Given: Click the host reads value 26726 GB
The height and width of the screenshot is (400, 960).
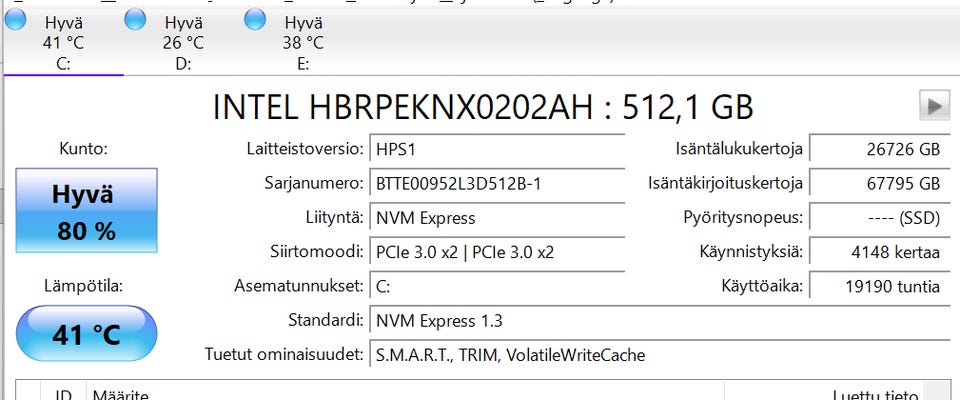Looking at the screenshot, I should point(880,149).
